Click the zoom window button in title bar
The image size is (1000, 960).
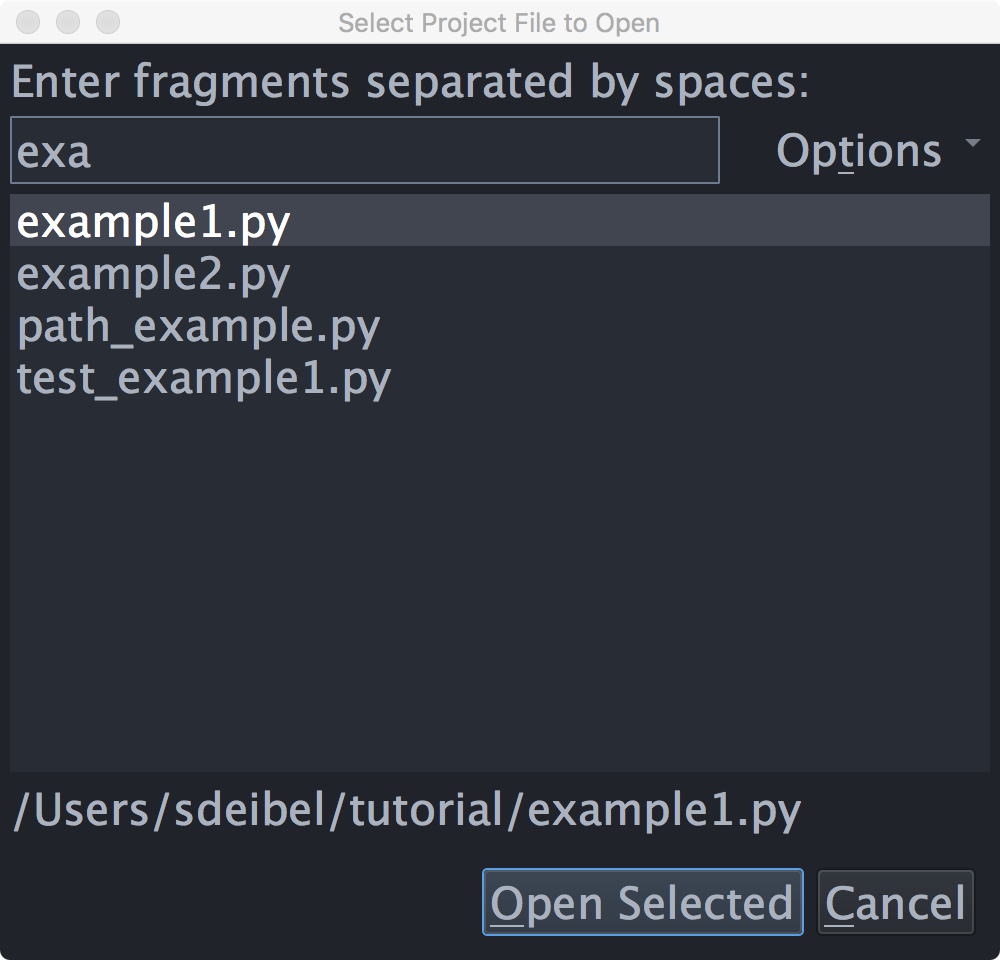point(107,22)
